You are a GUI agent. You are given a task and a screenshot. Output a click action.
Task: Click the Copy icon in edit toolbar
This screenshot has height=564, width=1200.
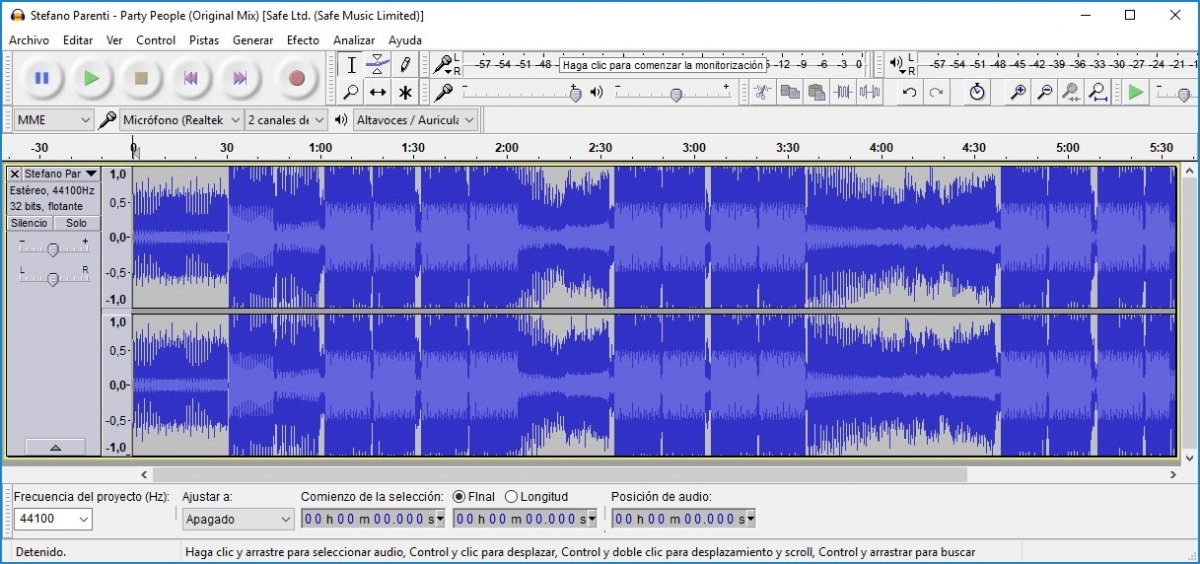pyautogui.click(x=789, y=92)
